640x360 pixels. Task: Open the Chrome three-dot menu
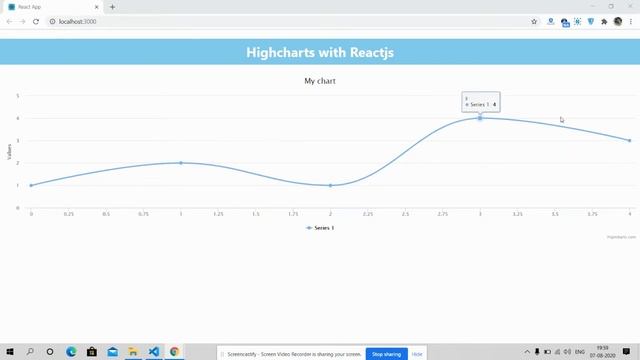click(631, 22)
